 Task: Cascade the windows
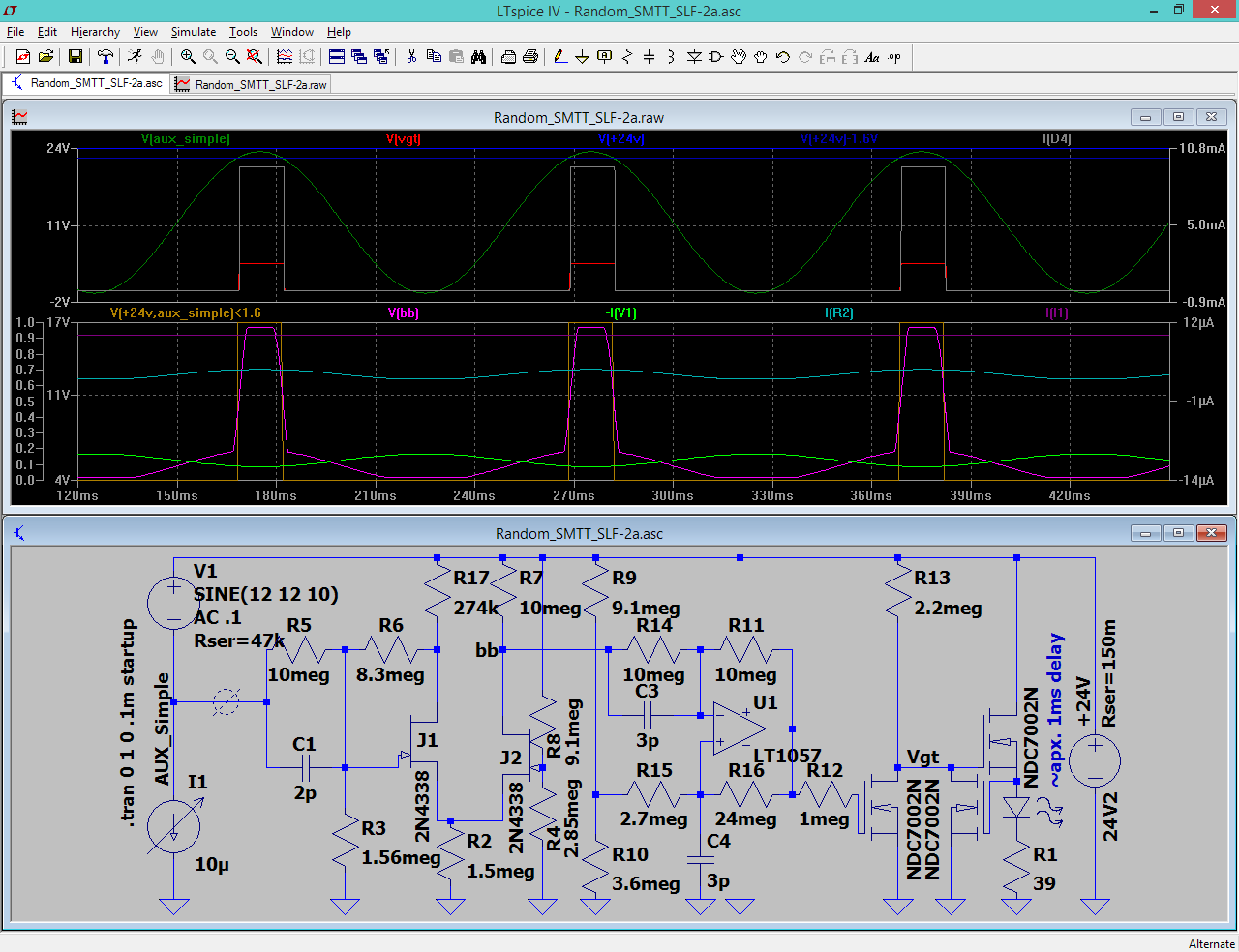click(x=359, y=57)
